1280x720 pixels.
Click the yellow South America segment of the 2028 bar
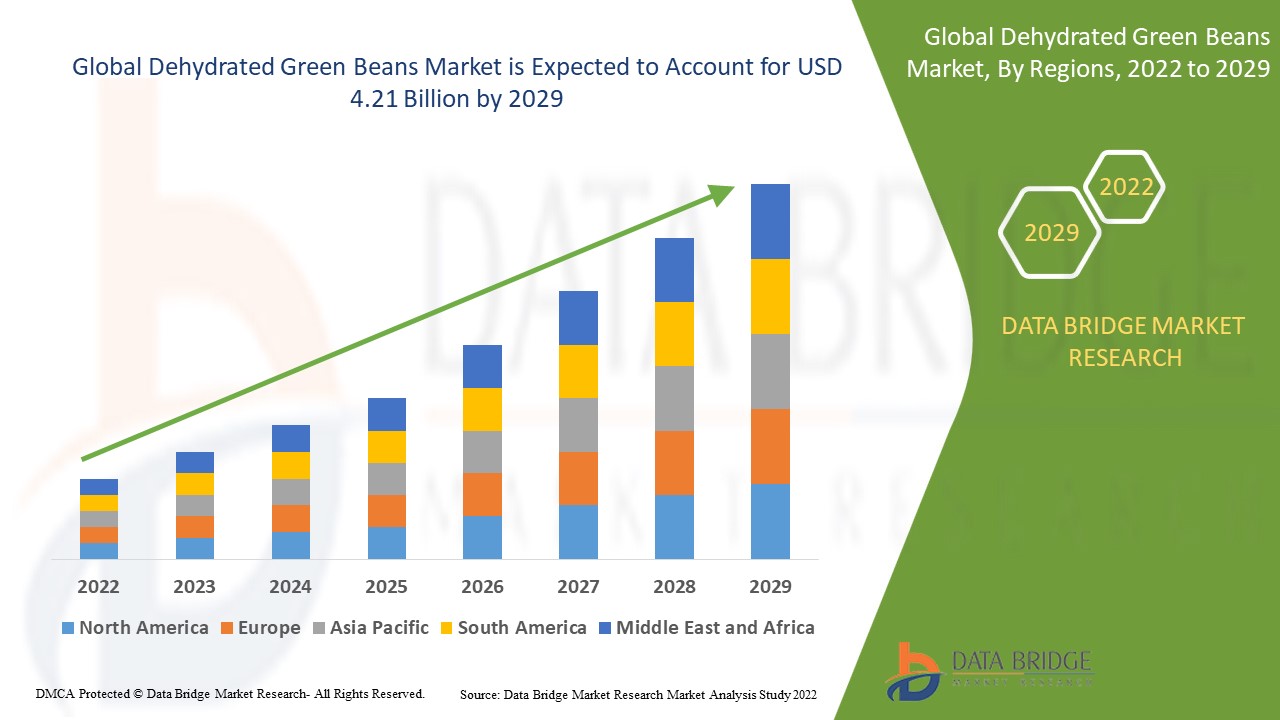674,333
